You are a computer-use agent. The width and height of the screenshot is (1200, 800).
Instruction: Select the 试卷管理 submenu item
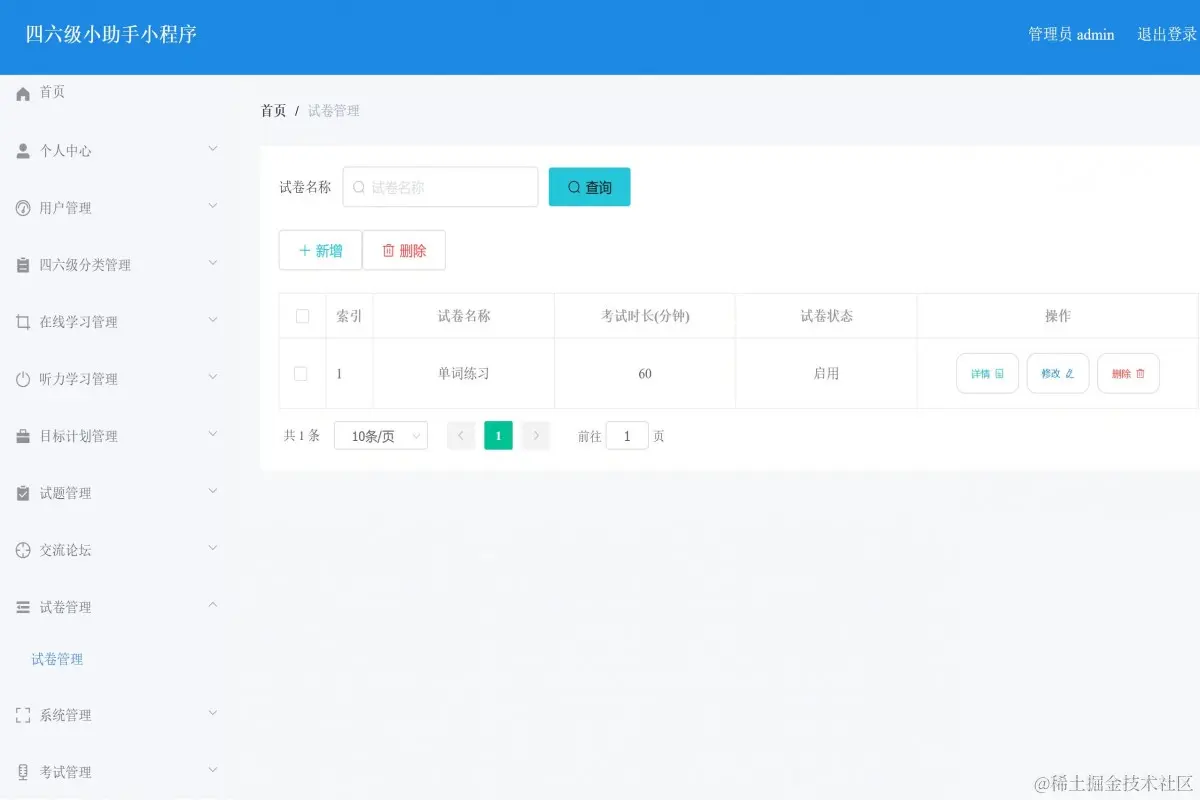[57, 659]
